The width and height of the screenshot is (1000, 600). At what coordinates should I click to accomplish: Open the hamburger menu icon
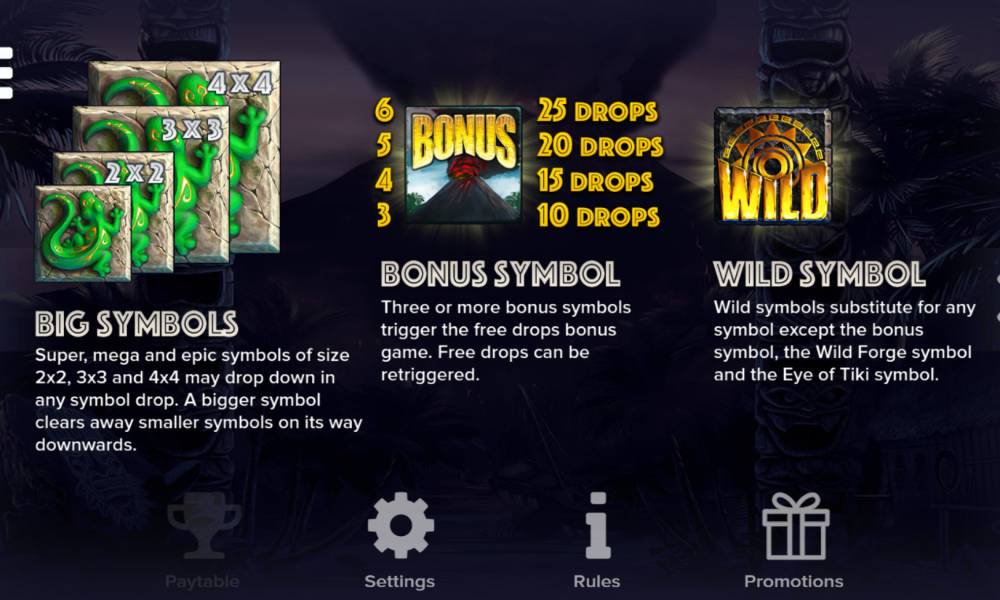[x=6, y=73]
